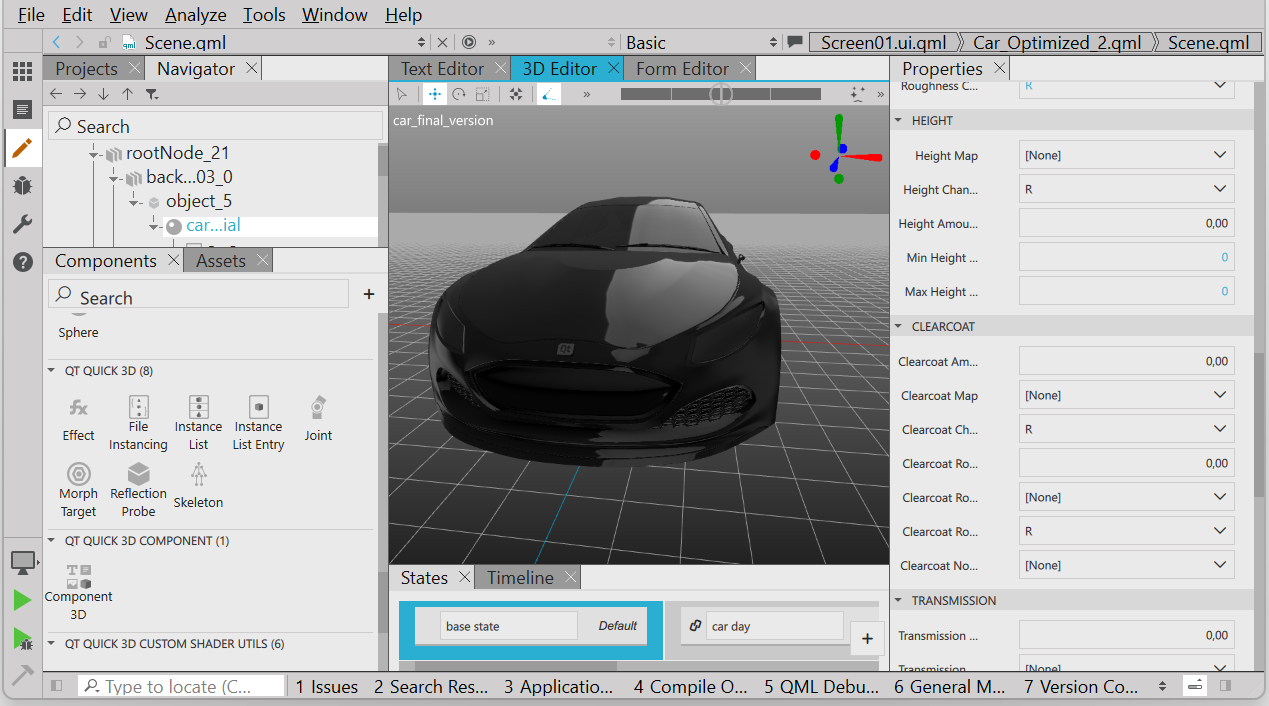The image size is (1269, 706).
Task: Open the Height Map dropdown
Action: pyautogui.click(x=1126, y=154)
